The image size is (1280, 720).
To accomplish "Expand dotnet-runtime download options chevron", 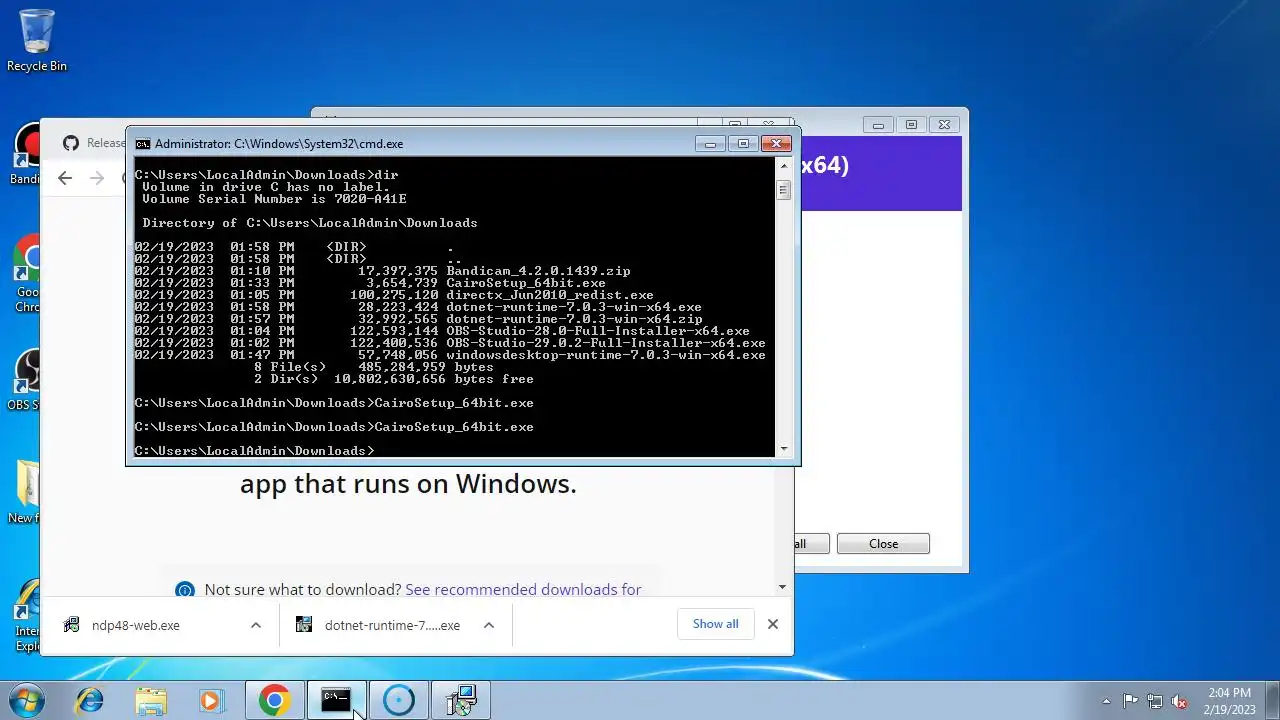I will (x=489, y=625).
